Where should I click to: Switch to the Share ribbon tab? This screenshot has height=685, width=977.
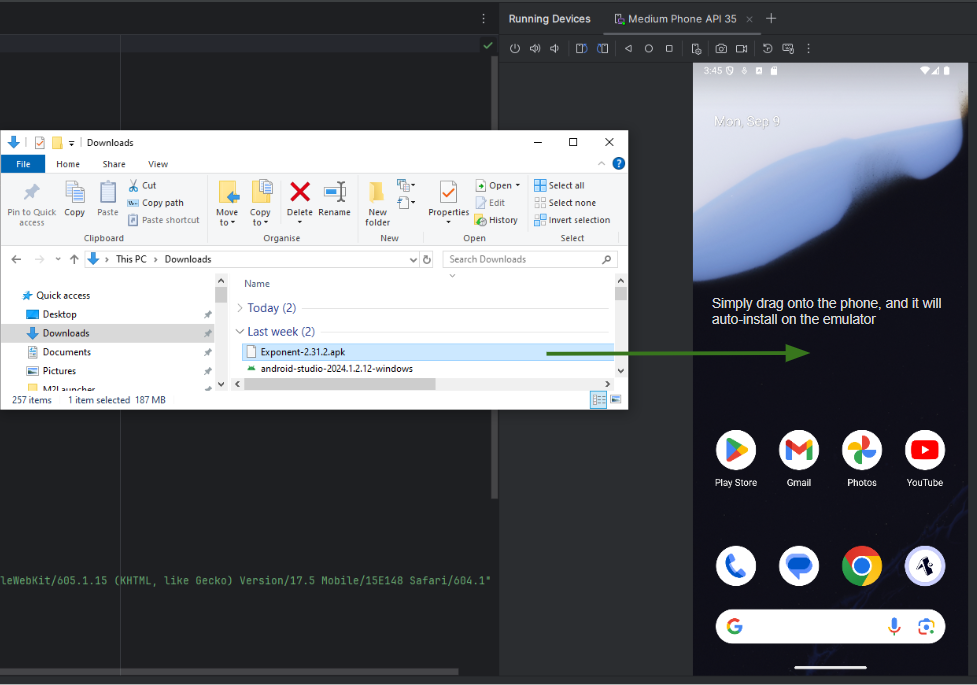(x=114, y=164)
